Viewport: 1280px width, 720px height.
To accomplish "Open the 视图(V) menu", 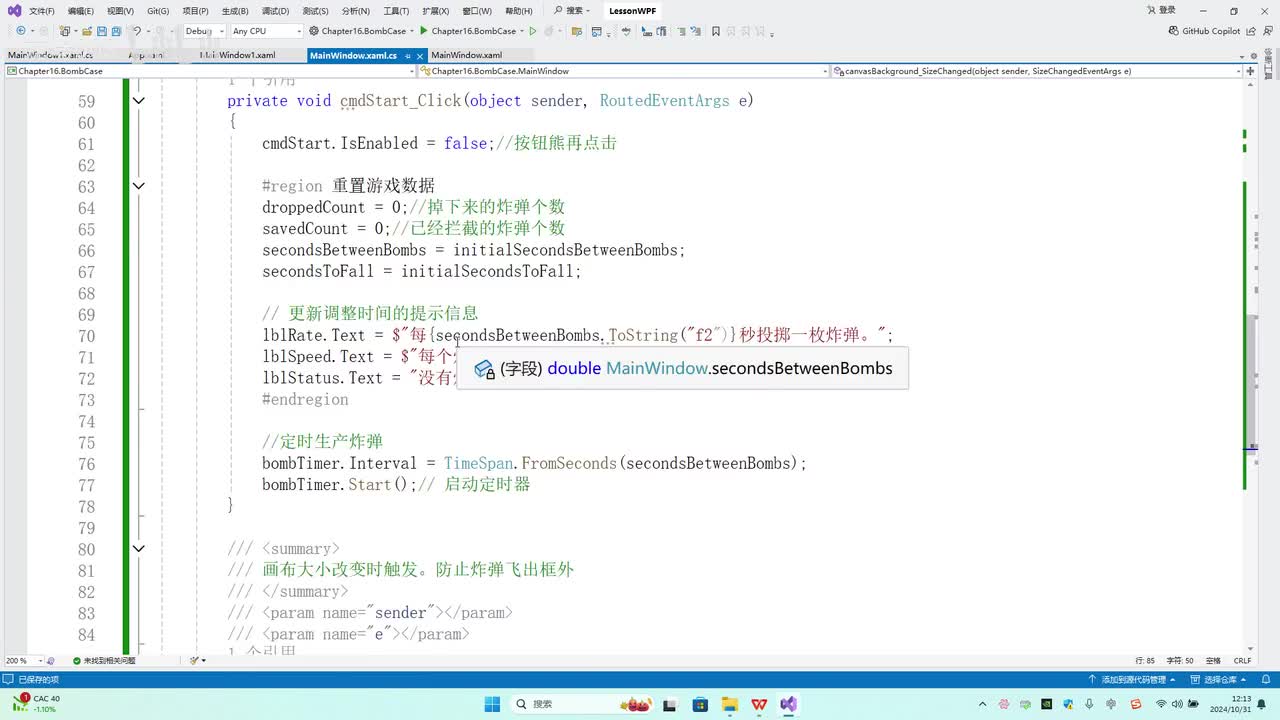I will (120, 11).
